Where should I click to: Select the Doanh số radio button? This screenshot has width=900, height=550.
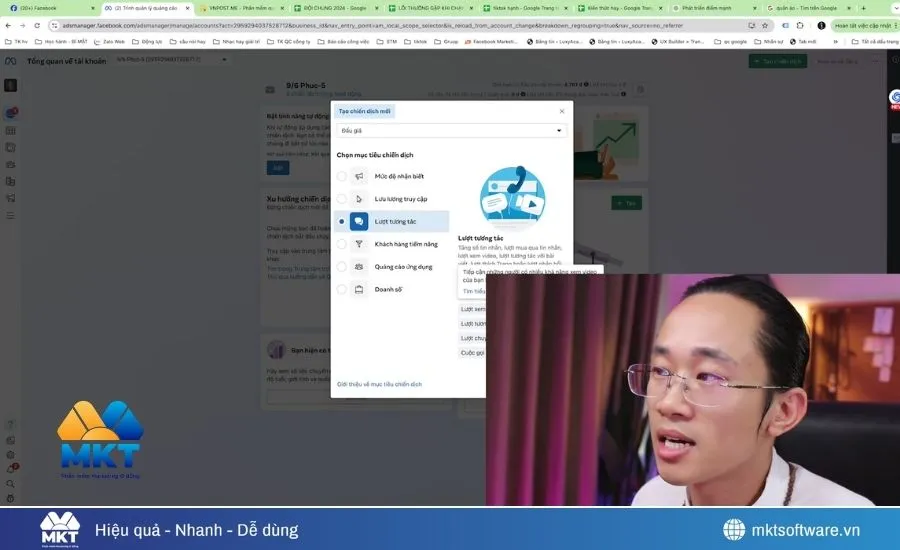[x=342, y=289]
